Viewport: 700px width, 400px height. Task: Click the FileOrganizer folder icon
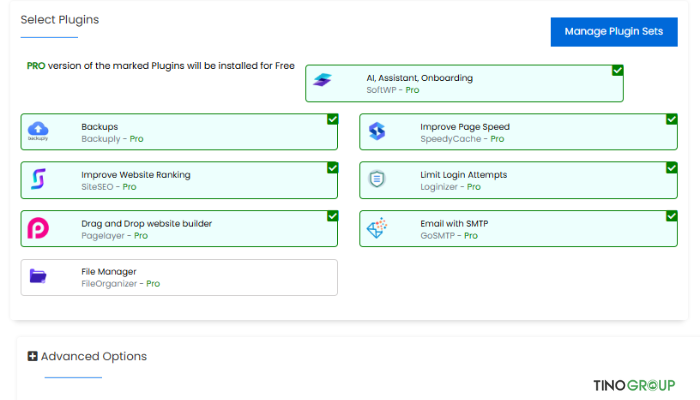(38, 276)
